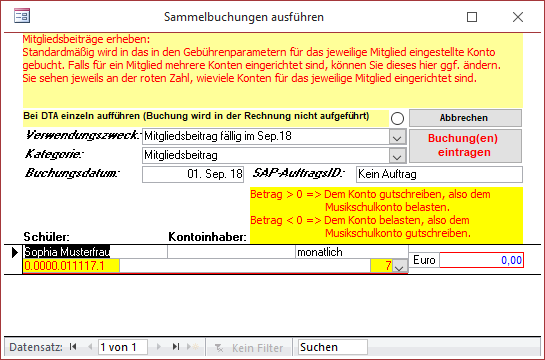Click the Abbrechen button
The width and height of the screenshot is (545, 360).
click(x=465, y=118)
